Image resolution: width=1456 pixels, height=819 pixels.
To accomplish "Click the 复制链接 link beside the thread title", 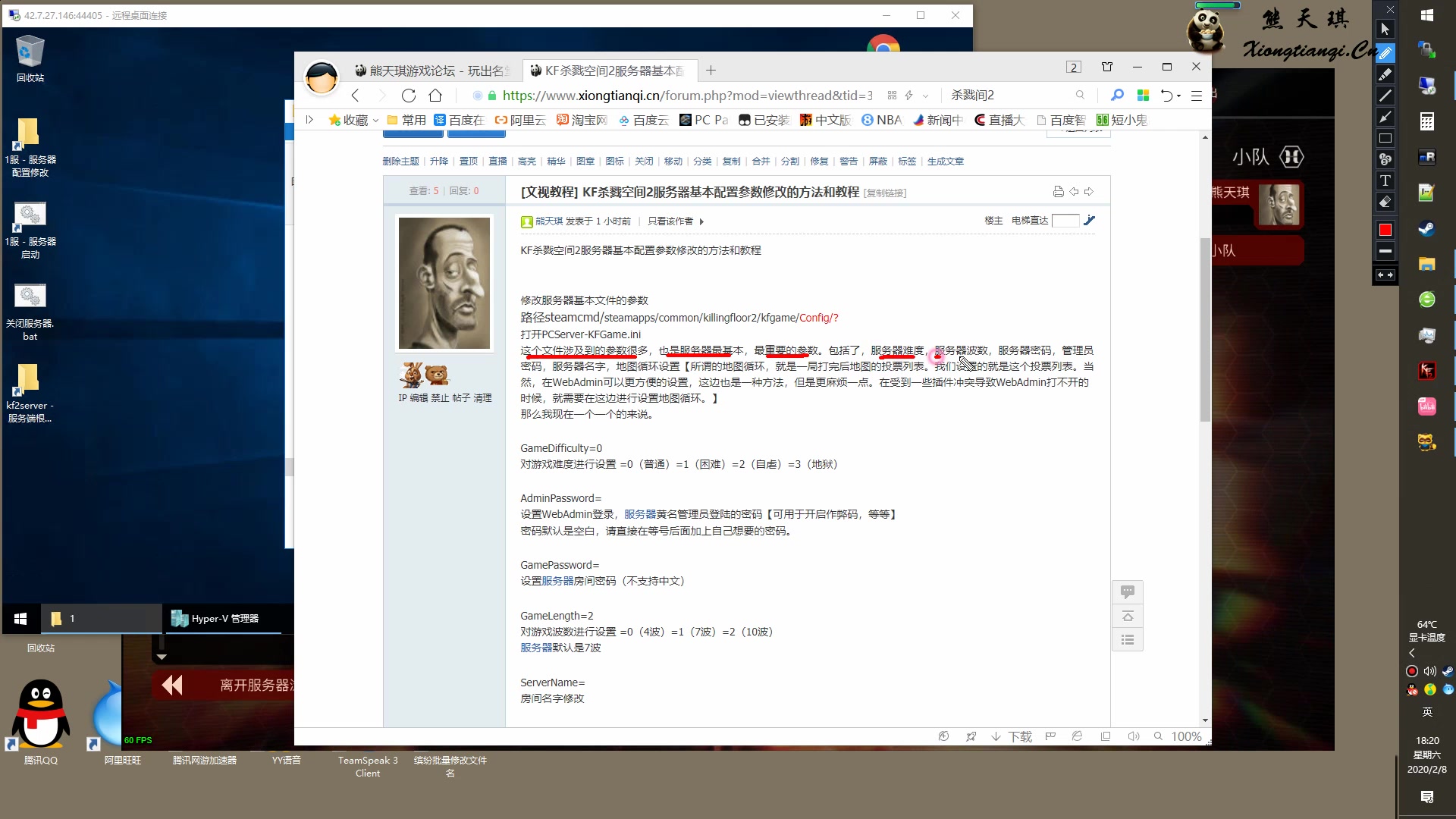I will click(883, 193).
